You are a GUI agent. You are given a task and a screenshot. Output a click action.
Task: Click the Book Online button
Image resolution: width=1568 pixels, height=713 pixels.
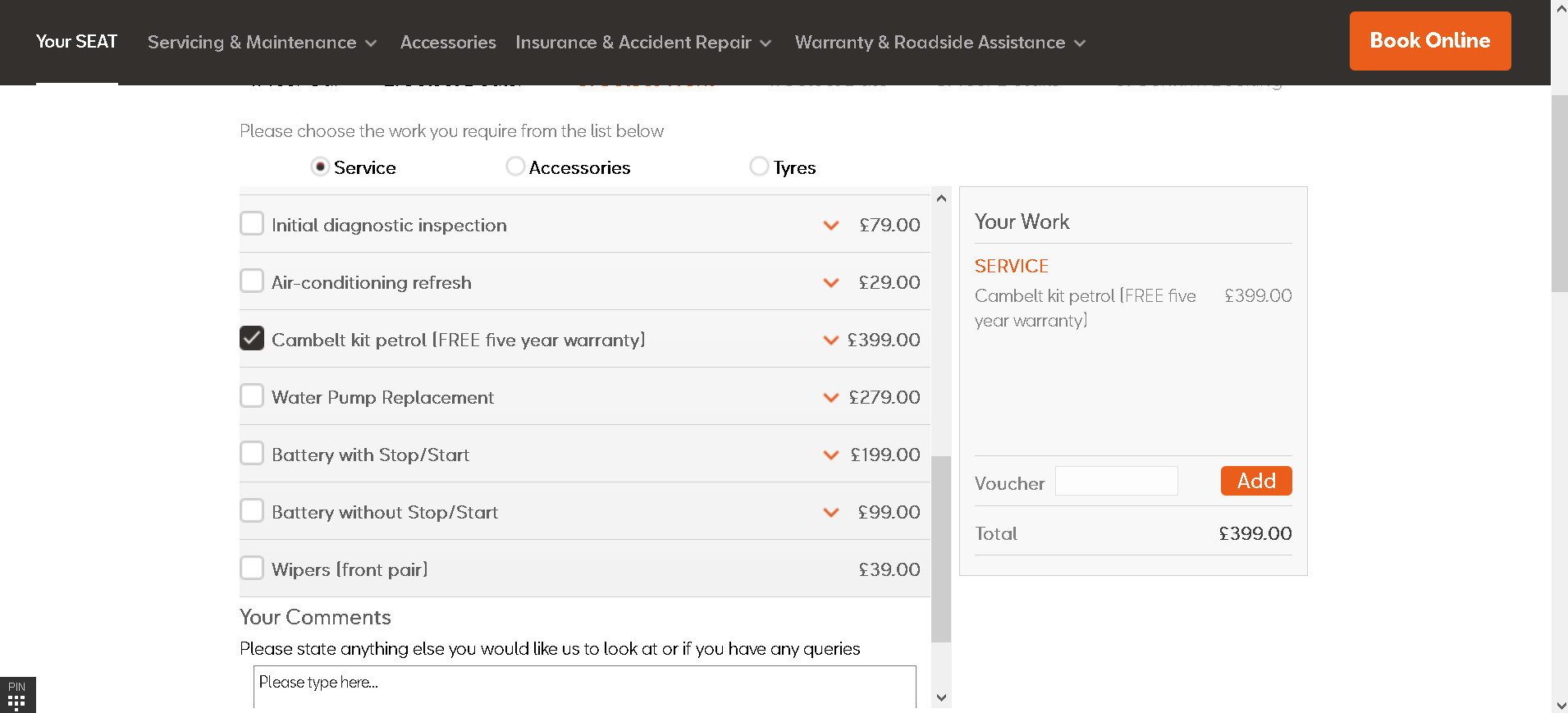tap(1429, 41)
